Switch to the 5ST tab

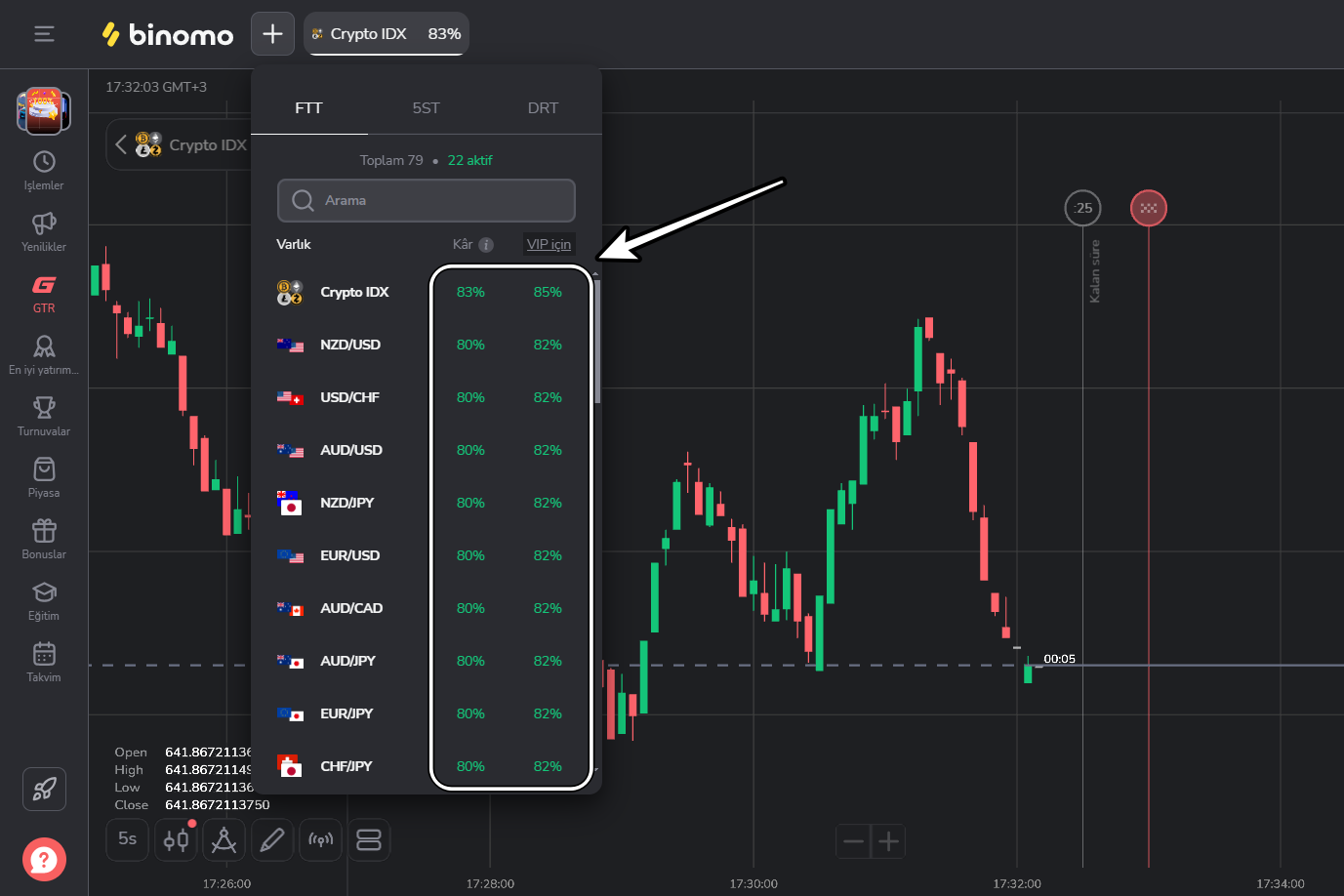[426, 108]
